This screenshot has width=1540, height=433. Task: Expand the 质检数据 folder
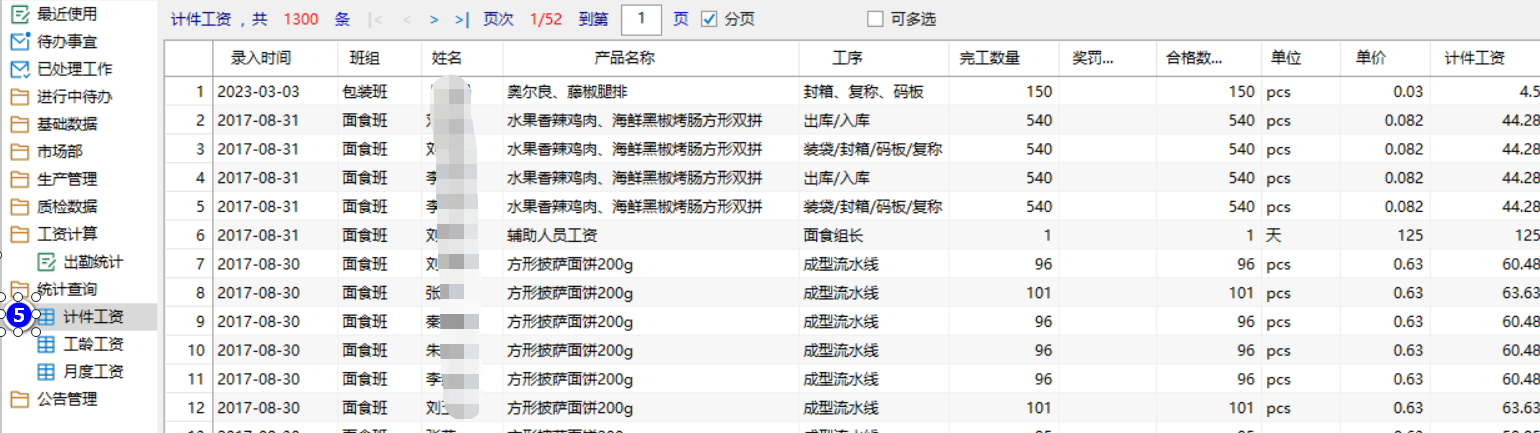click(x=19, y=207)
